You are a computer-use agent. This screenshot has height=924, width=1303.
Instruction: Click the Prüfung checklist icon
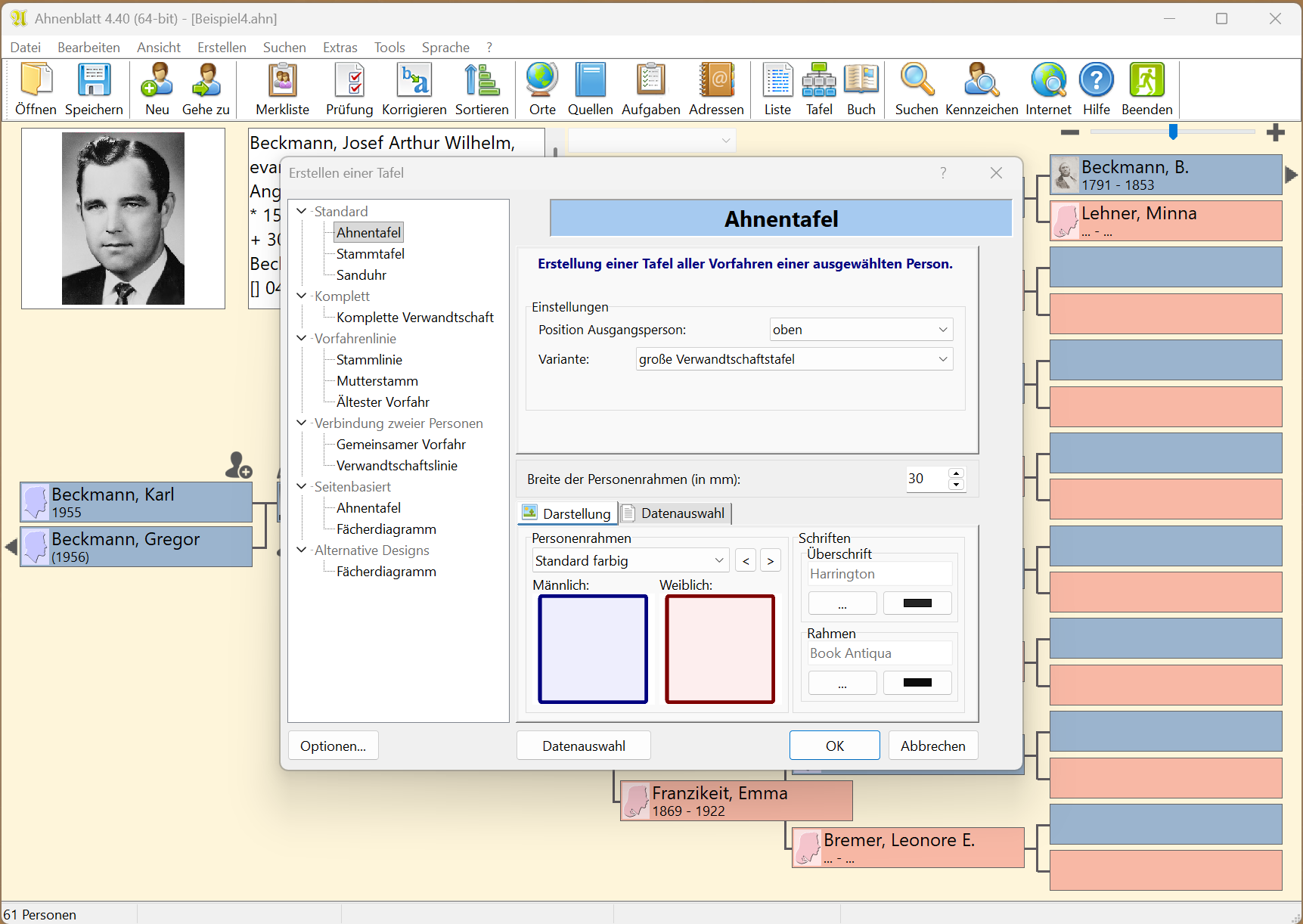pyautogui.click(x=349, y=80)
